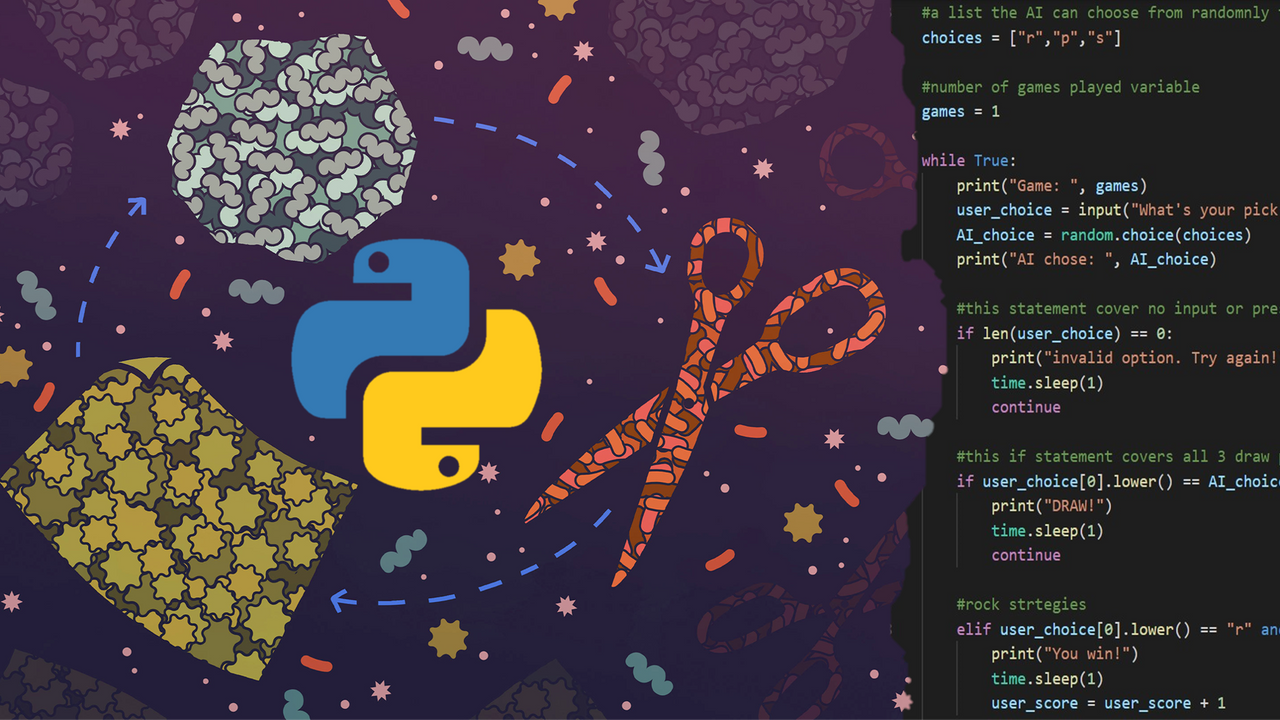Click the "while True:" line

tap(969, 160)
